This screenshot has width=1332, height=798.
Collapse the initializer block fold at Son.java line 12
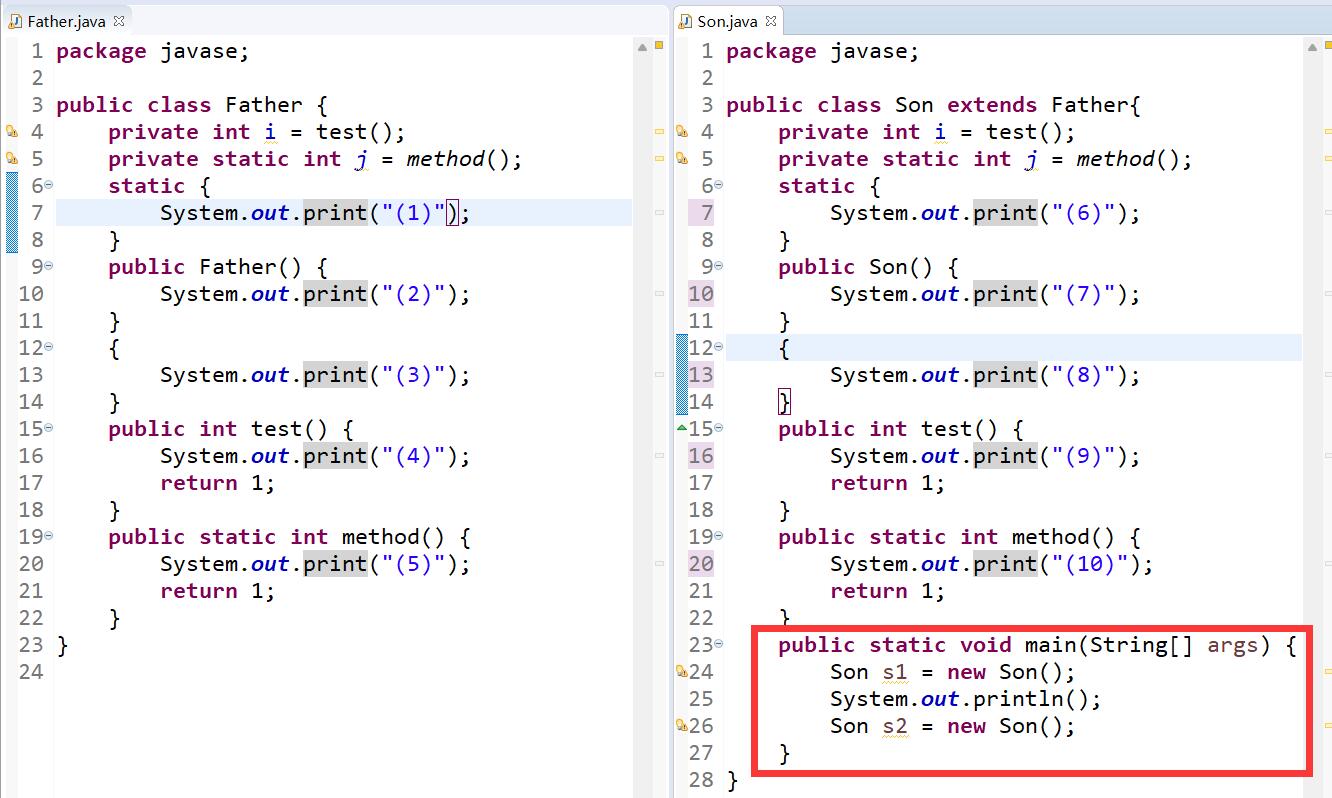coord(719,347)
